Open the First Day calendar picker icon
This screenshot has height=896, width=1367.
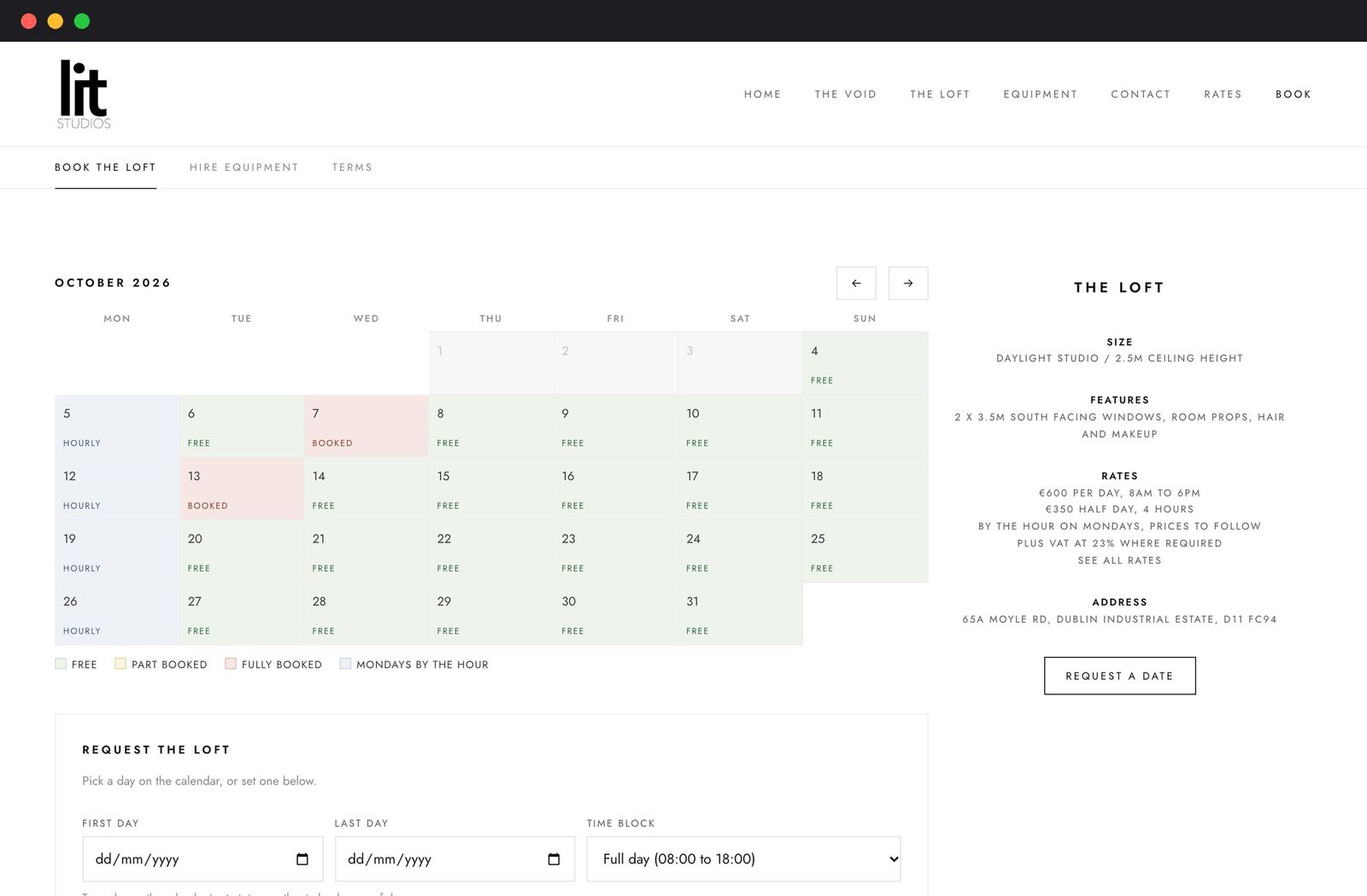coord(302,859)
